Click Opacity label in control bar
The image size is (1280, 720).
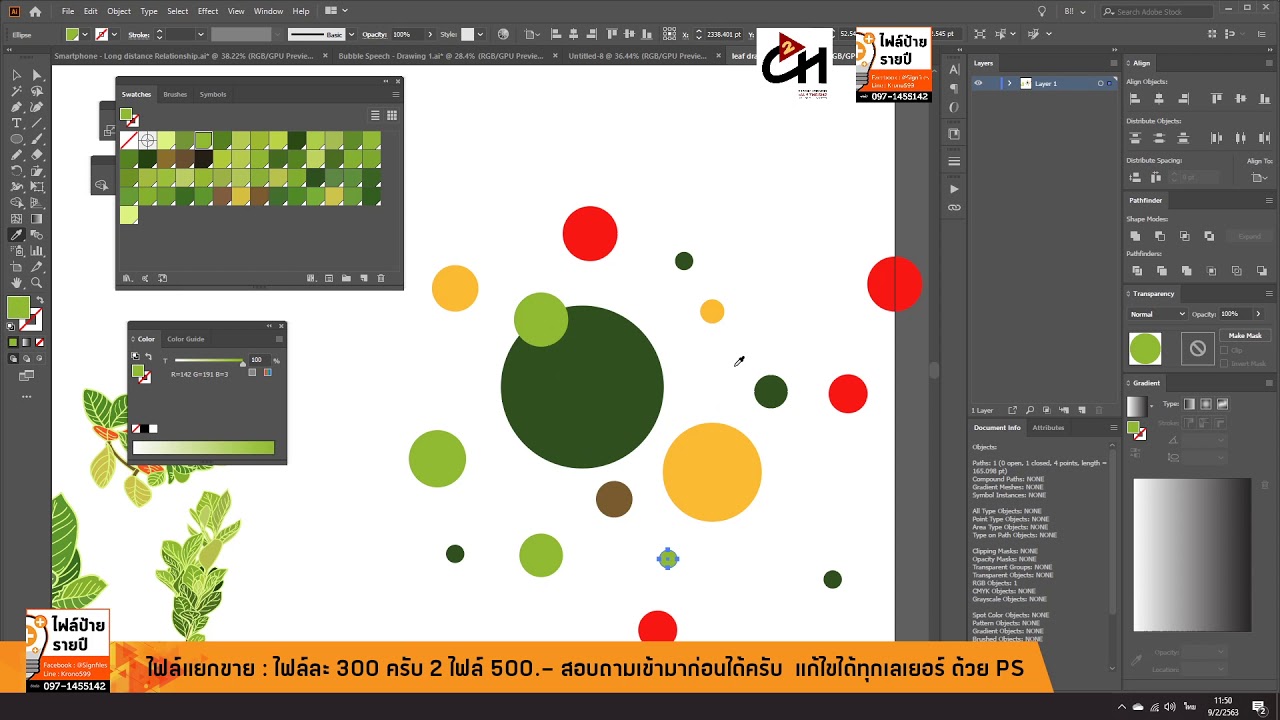[x=374, y=34]
